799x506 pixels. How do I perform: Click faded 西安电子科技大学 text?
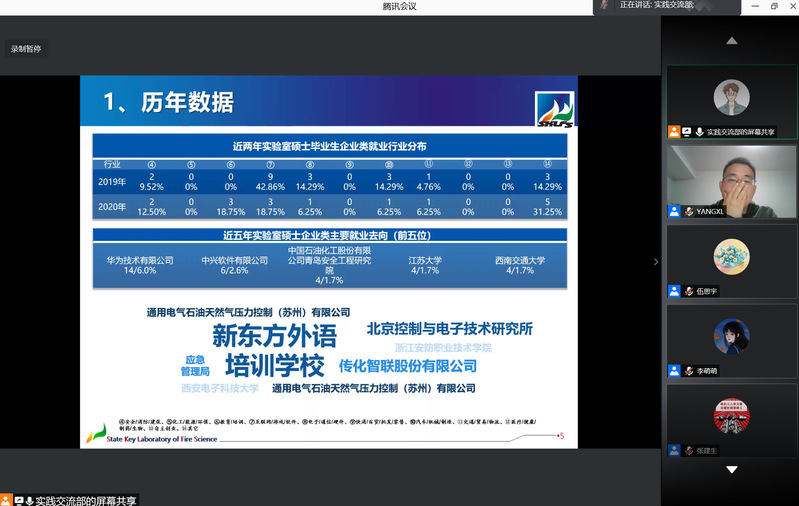tap(220, 388)
